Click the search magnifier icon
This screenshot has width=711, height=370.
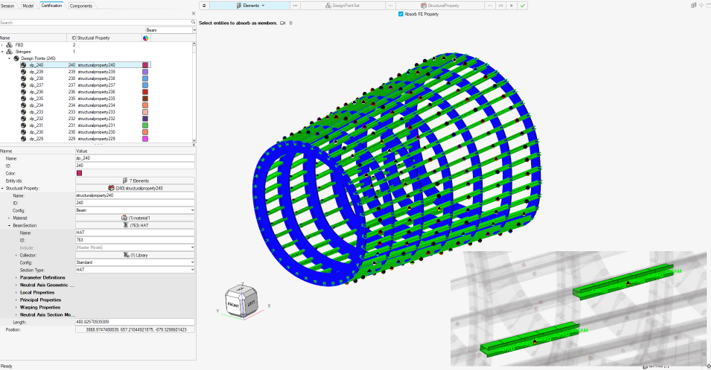click(193, 22)
